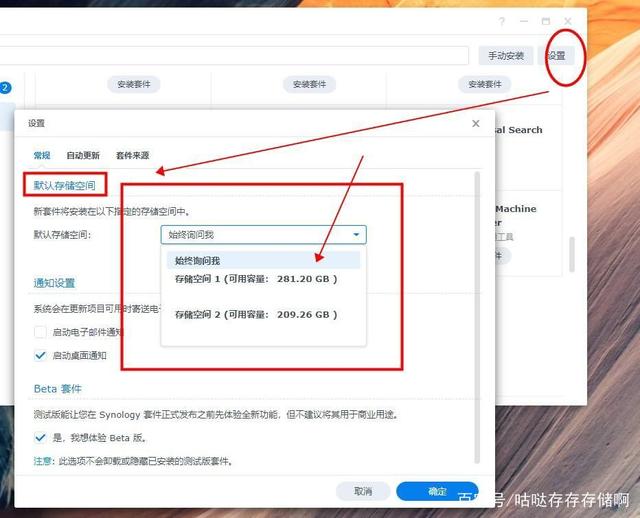
Task: Confirm settings with 确定 button
Action: coord(437,491)
